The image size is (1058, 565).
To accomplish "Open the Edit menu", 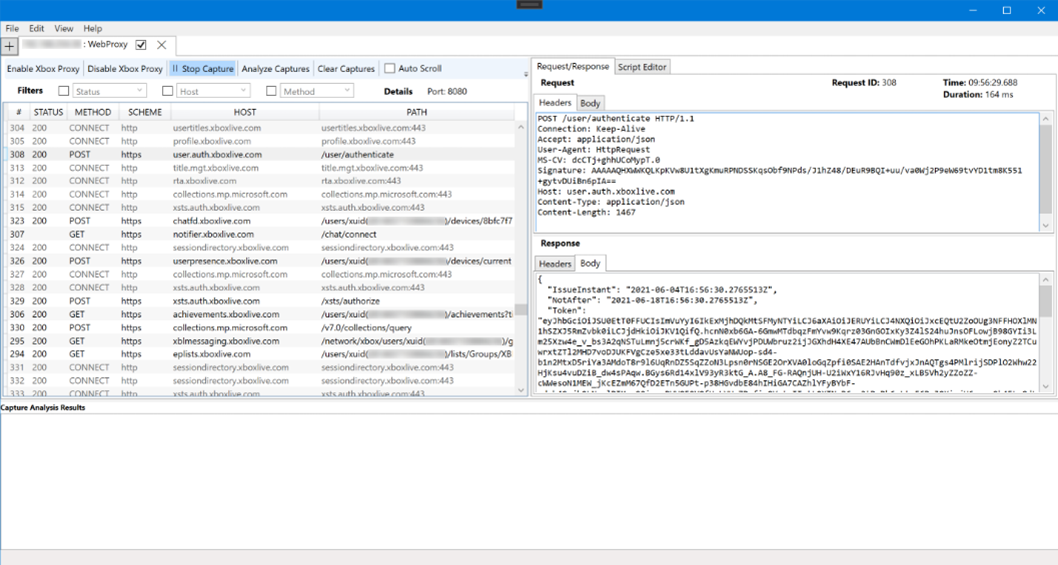I will [36, 28].
